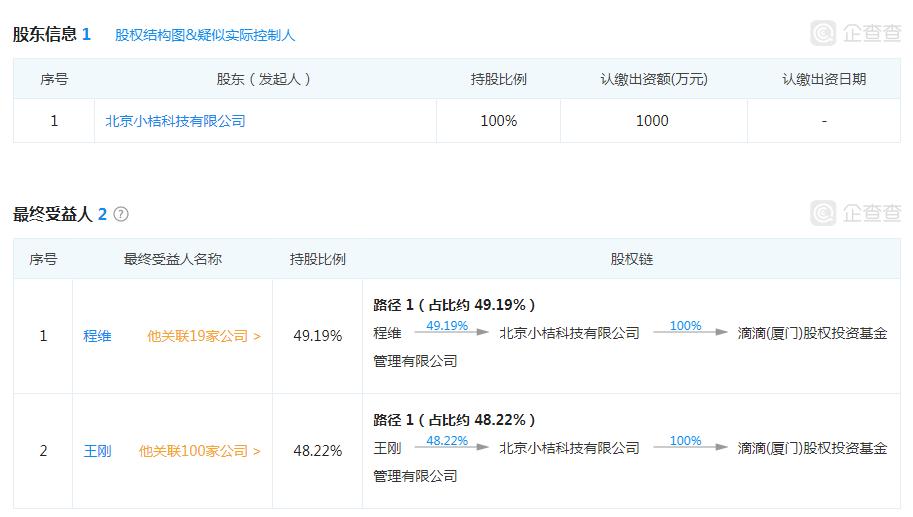Click the 股权链 column header
Viewport: 913px width, 517px height.
[x=632, y=259]
